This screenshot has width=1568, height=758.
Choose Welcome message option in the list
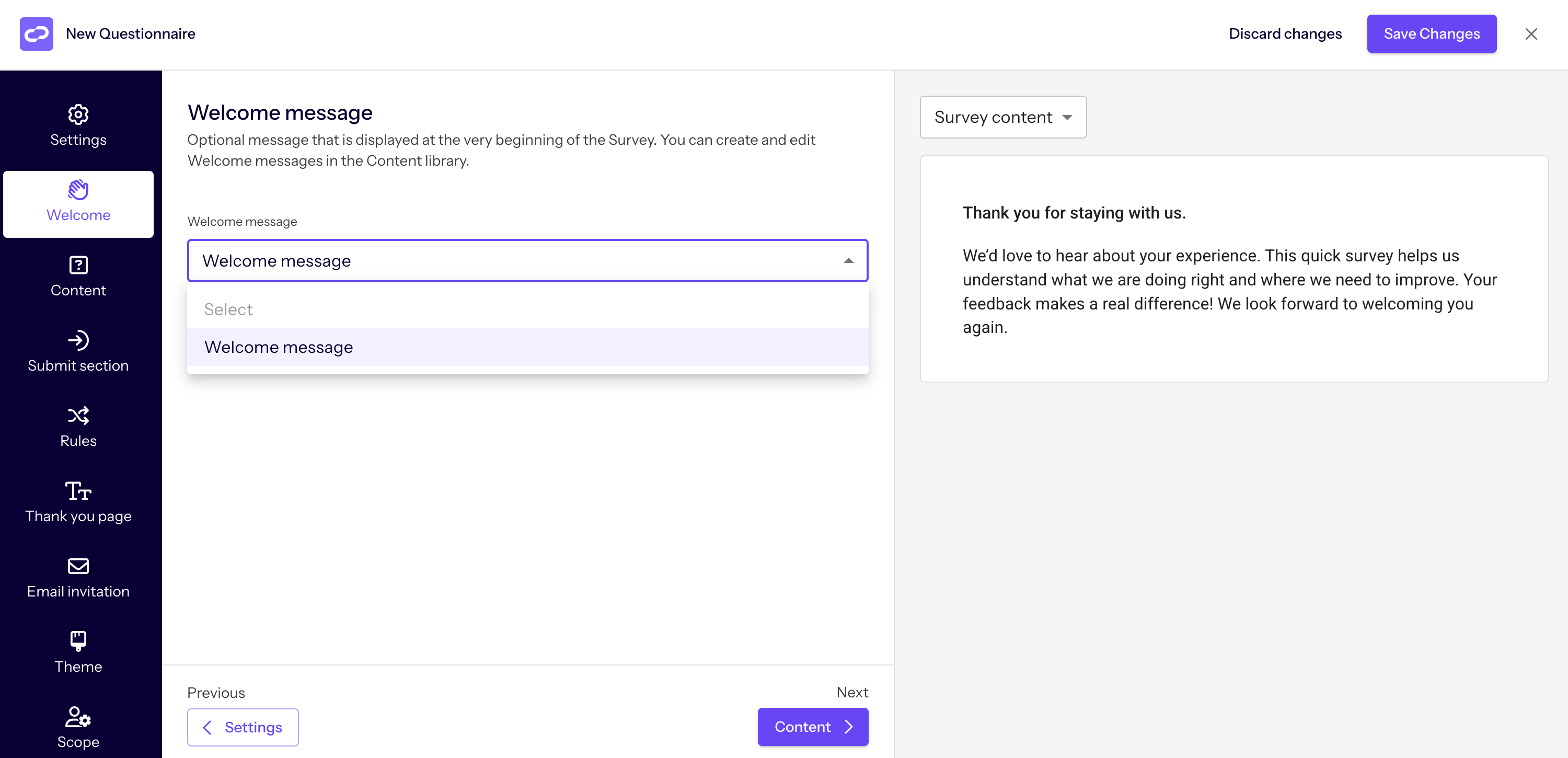pos(527,347)
